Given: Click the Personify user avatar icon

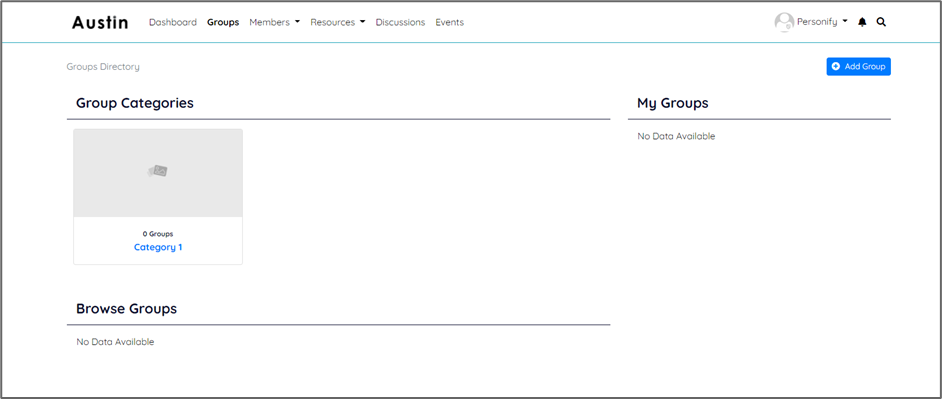Looking at the screenshot, I should [784, 22].
